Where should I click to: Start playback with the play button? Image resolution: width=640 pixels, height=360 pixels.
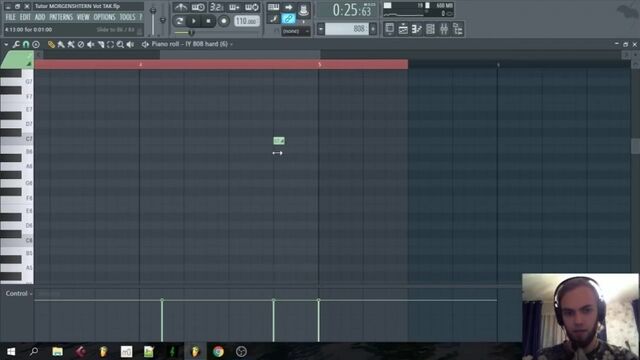pyautogui.click(x=194, y=21)
